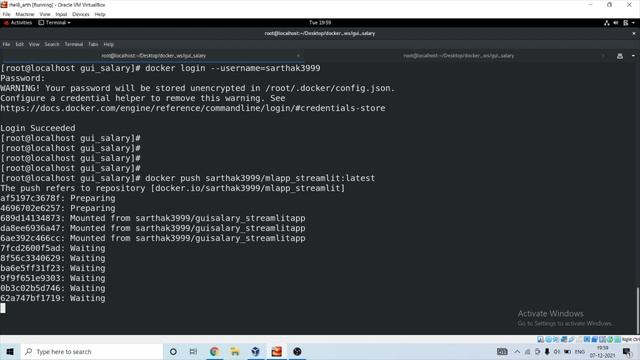Show hidden system tray icons
The height and width of the screenshot is (360, 640).
517,351
